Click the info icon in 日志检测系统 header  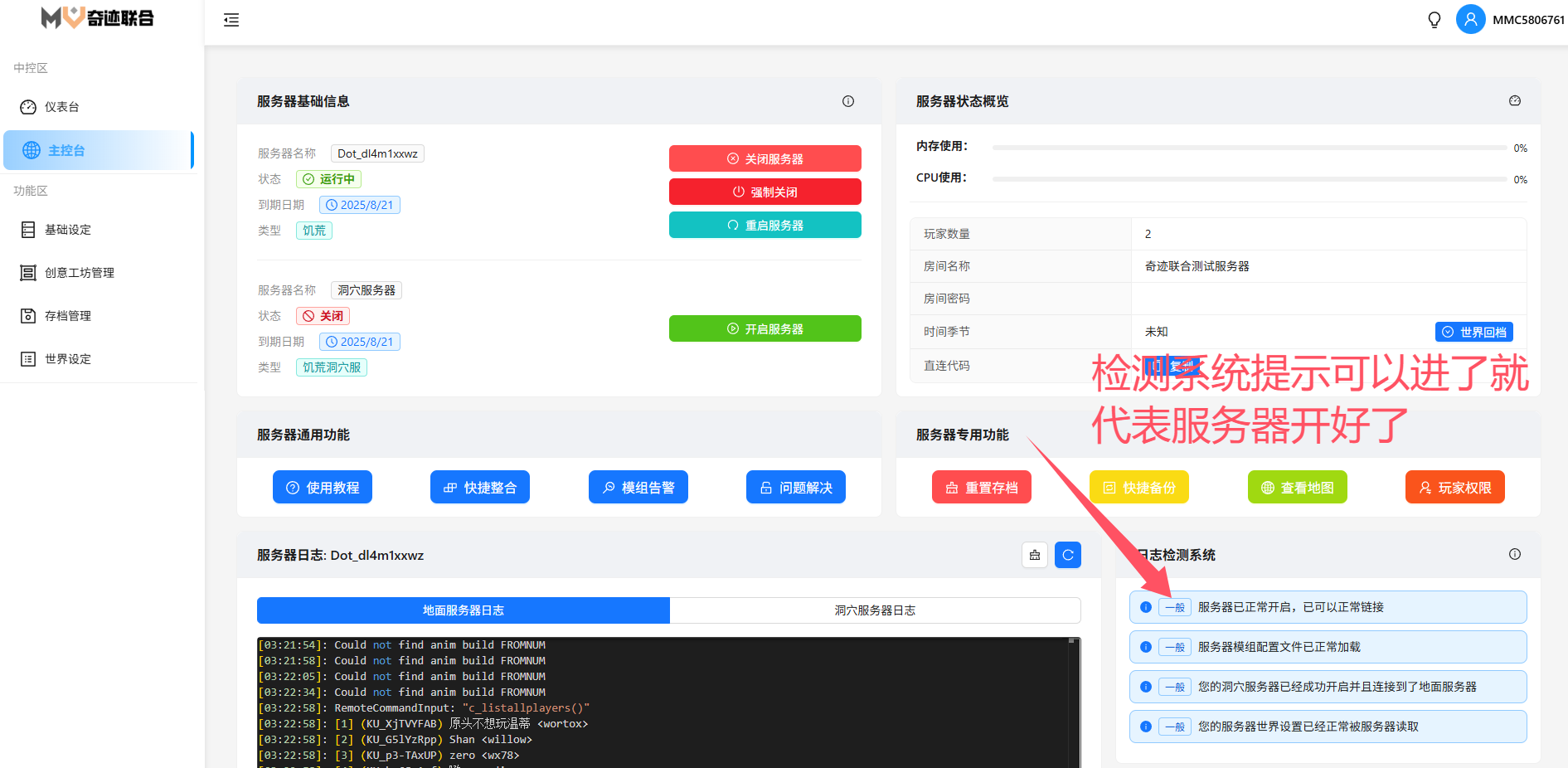pyautogui.click(x=1514, y=554)
